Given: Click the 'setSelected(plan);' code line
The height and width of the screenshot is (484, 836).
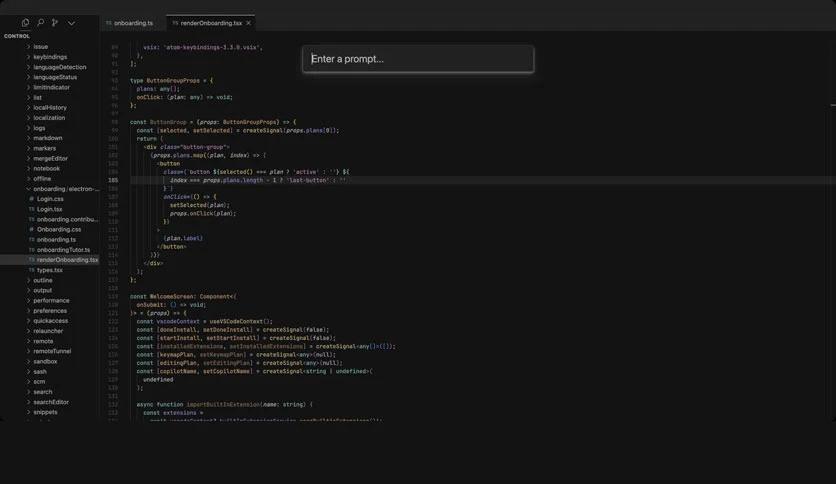Looking at the screenshot, I should [x=200, y=205].
